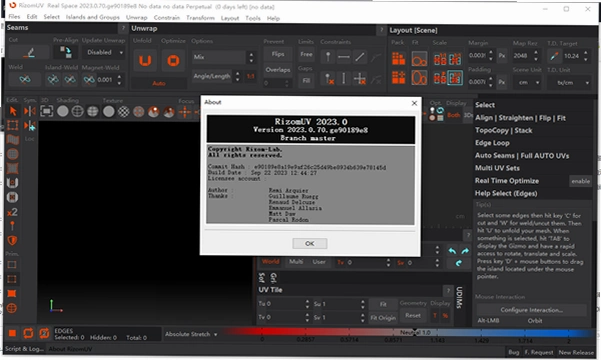Open the Edit menu
The image size is (601, 360).
point(32,17)
